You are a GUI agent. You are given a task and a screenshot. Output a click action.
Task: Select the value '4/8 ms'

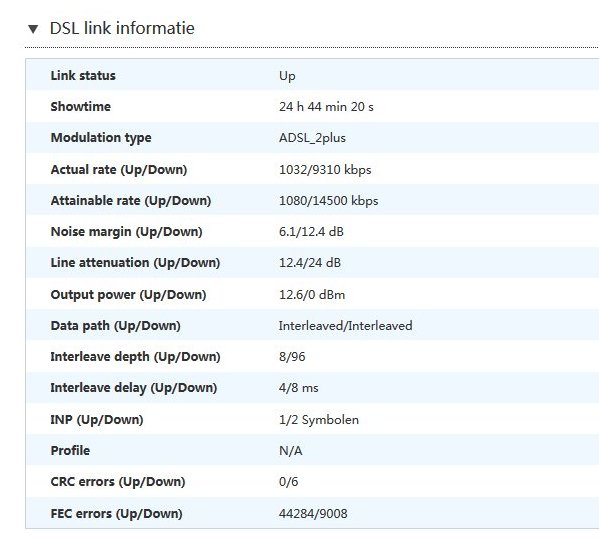[298, 388]
